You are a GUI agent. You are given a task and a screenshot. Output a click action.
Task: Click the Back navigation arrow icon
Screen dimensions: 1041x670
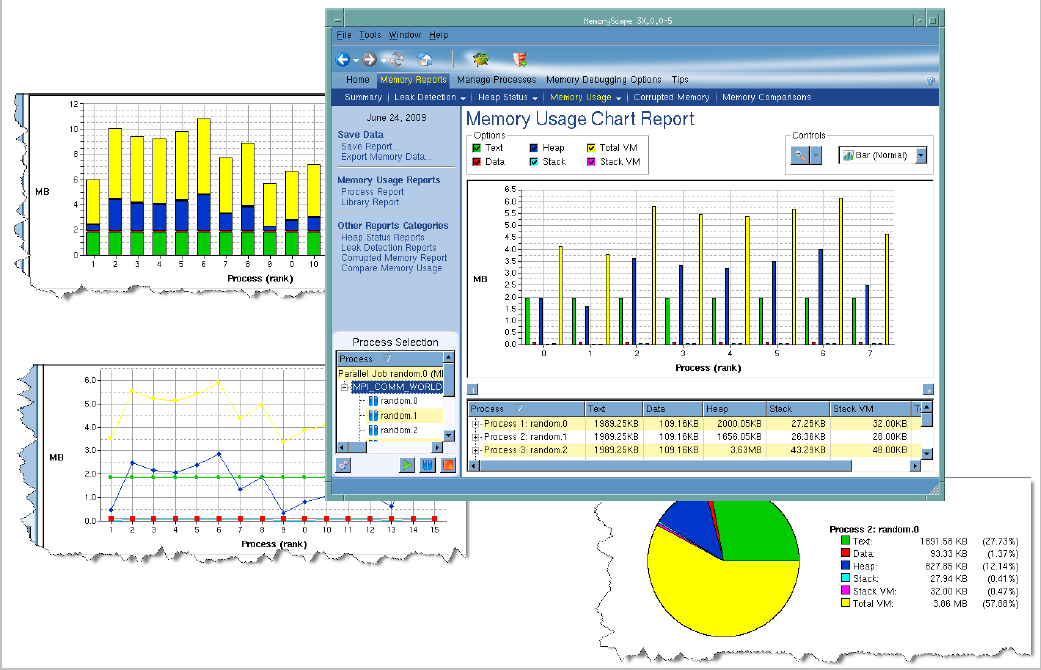click(342, 59)
